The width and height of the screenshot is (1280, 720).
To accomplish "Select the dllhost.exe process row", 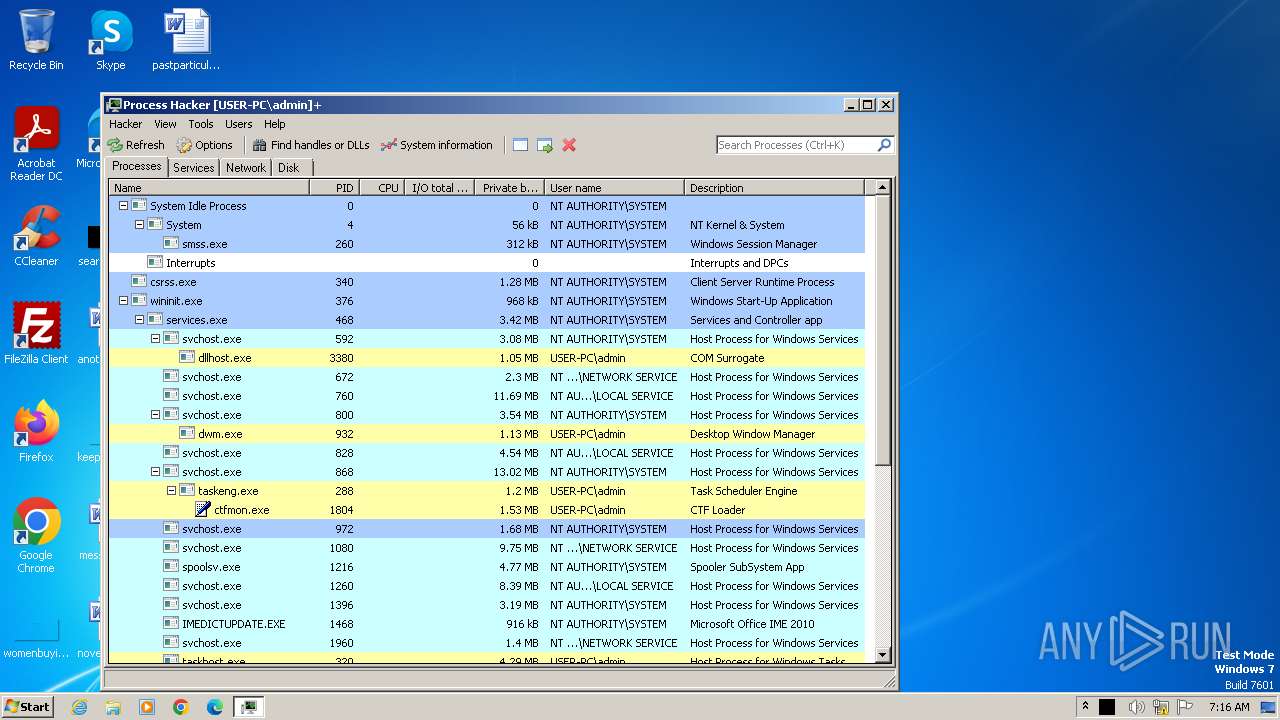I will tap(487, 358).
